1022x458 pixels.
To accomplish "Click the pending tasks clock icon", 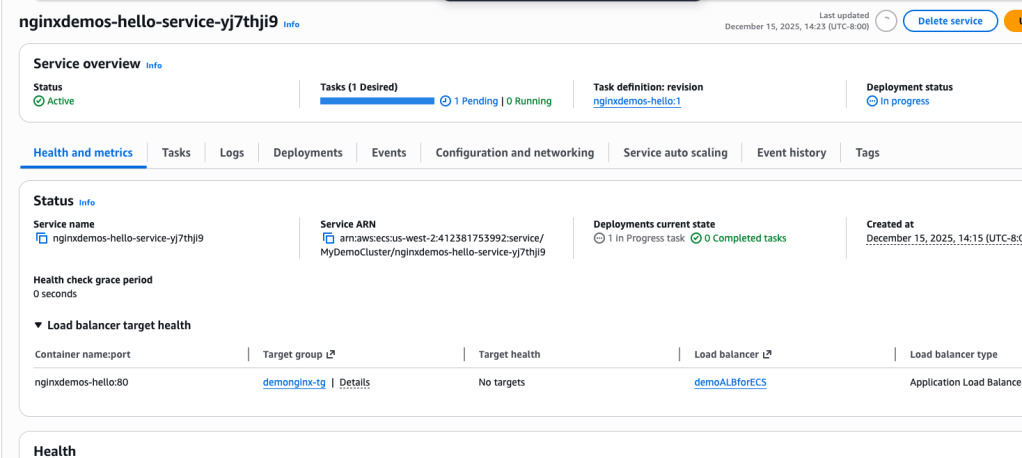I will [445, 101].
